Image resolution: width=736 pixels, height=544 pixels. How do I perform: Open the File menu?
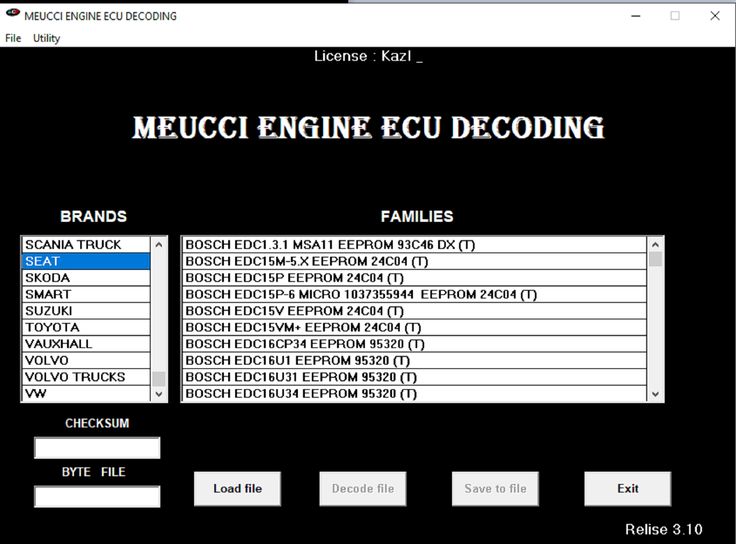[x=13, y=38]
